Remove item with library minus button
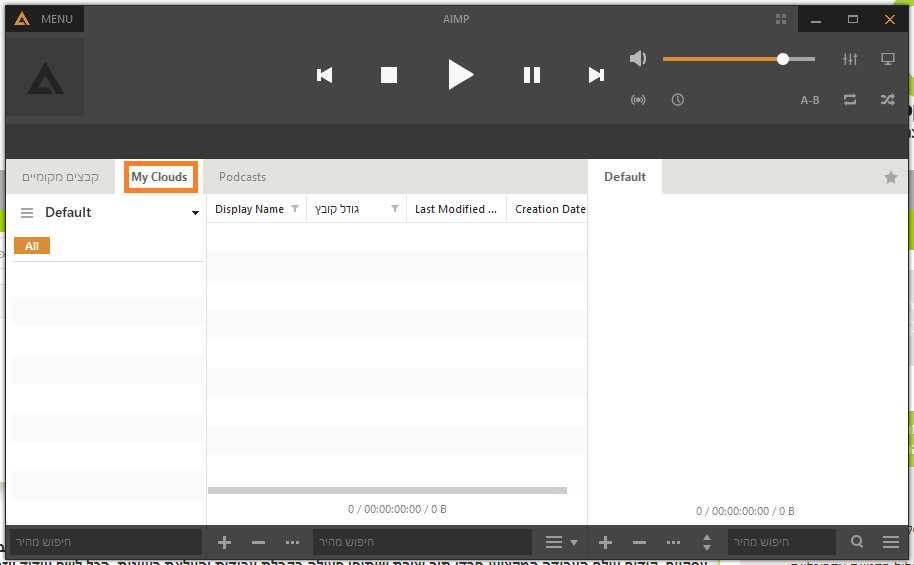Image resolution: width=914 pixels, height=565 pixels. (x=258, y=543)
